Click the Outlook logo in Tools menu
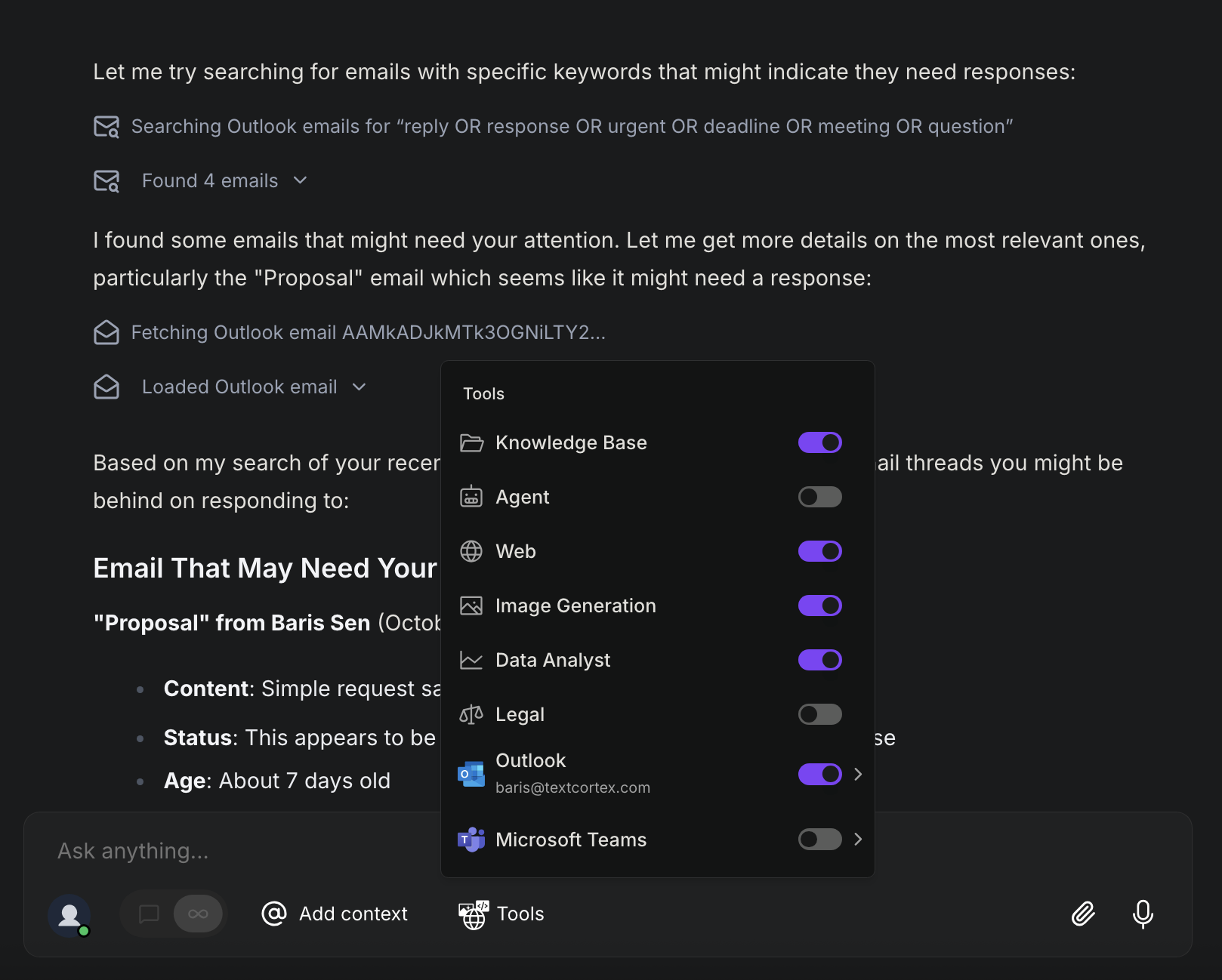Image resolution: width=1222 pixels, height=980 pixels. tap(470, 773)
